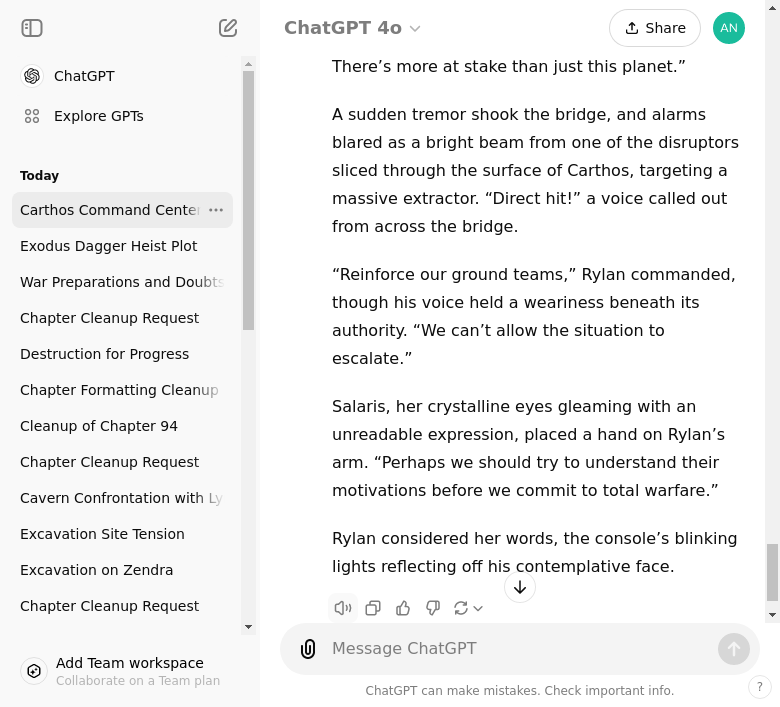Viewport: 780px width, 707px height.
Task: Mark the response with thumbs down
Action: (x=433, y=608)
